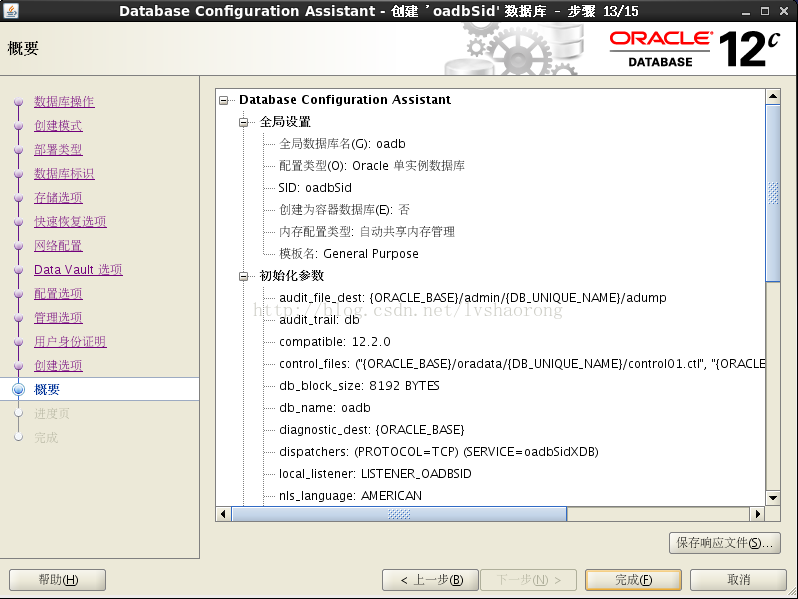Maximize the Database Configuration Assistant window
This screenshot has width=798, height=599.
[x=765, y=11]
